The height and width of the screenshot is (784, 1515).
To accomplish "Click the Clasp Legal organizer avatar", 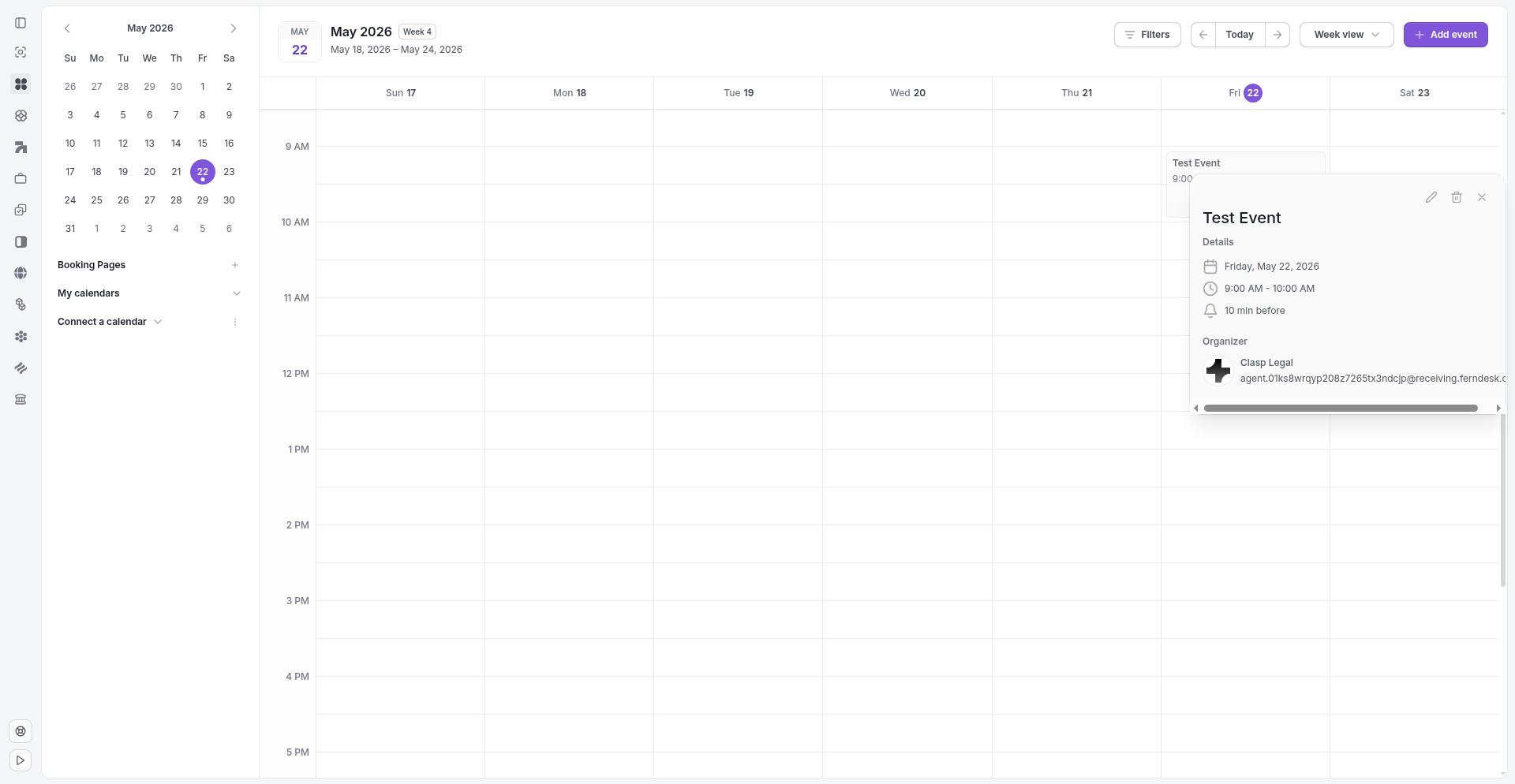I will click(x=1218, y=371).
